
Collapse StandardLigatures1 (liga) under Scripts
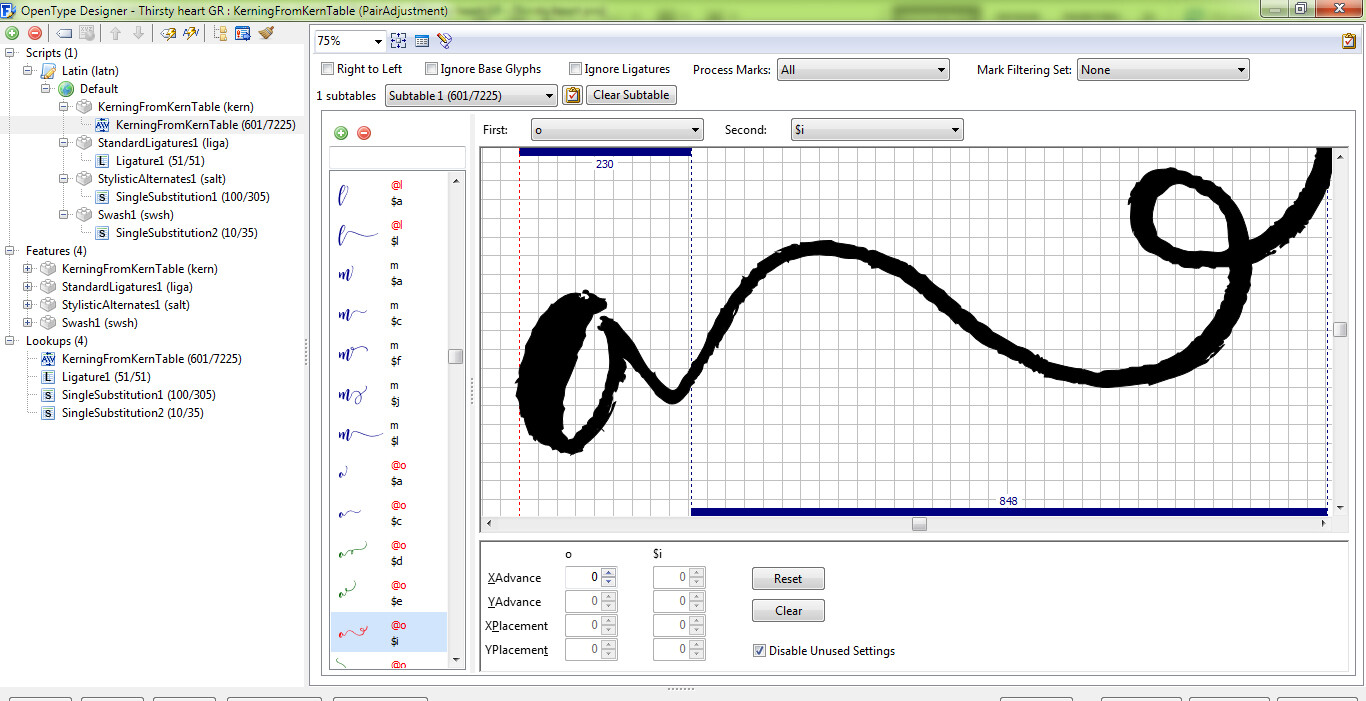[x=64, y=143]
